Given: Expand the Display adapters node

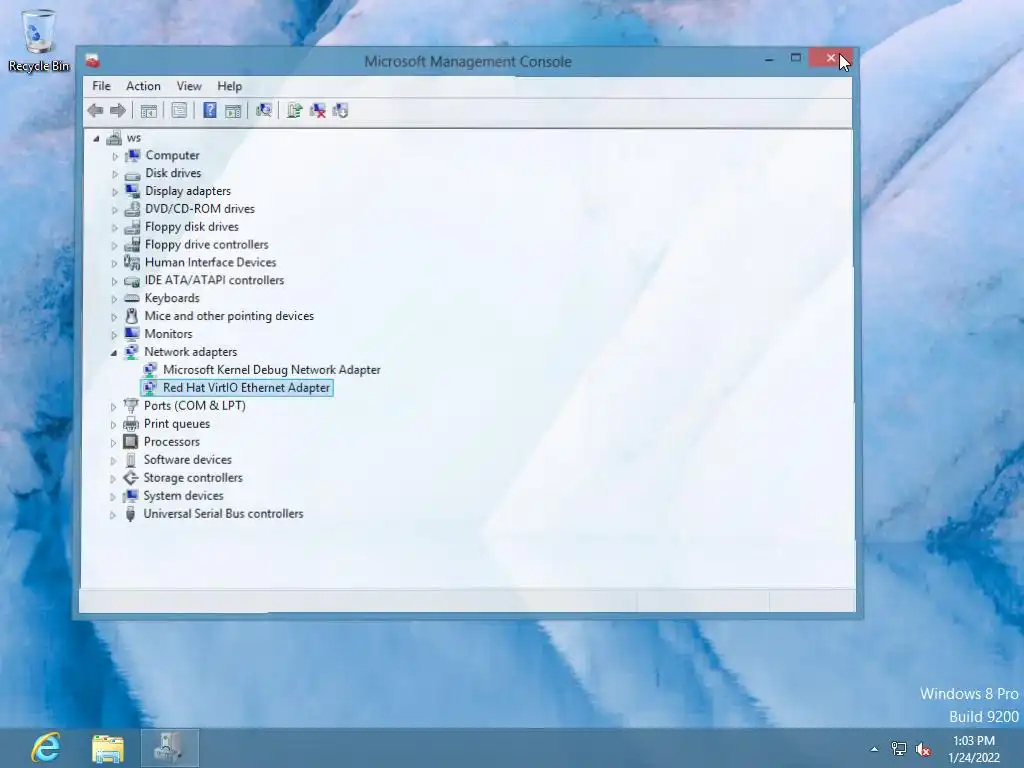Looking at the screenshot, I should (x=115, y=192).
